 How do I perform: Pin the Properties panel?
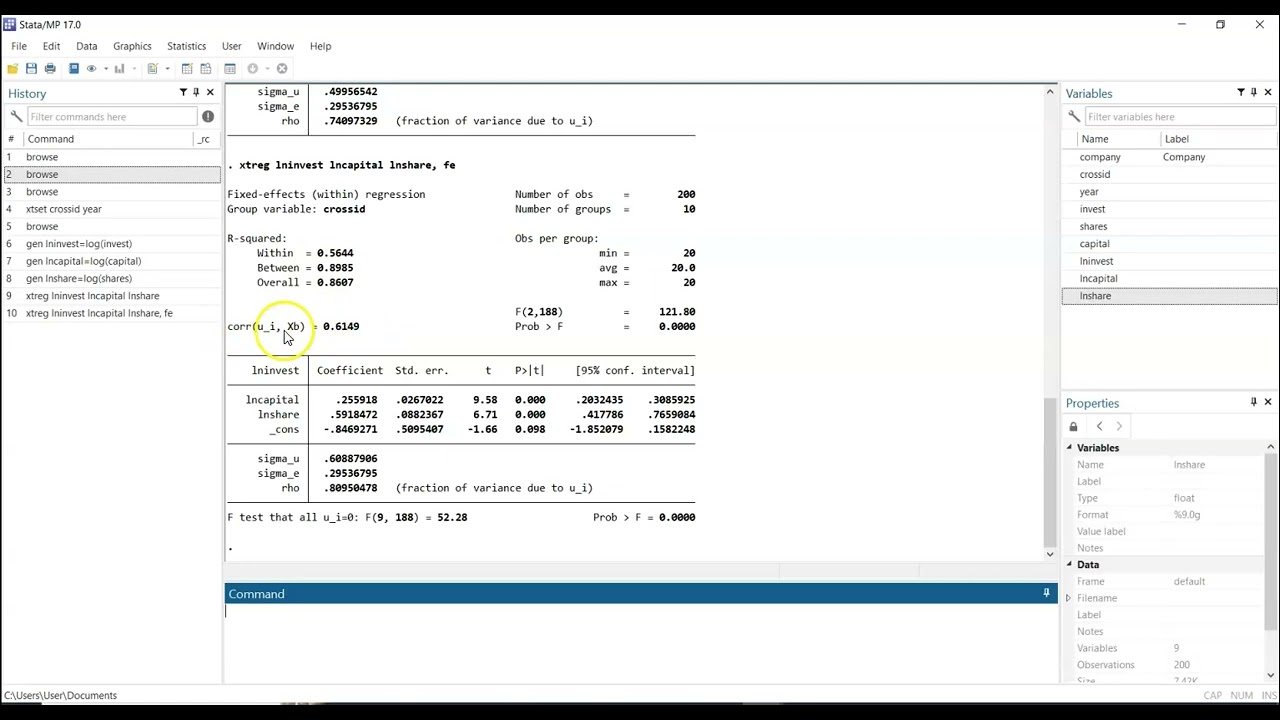point(1254,402)
